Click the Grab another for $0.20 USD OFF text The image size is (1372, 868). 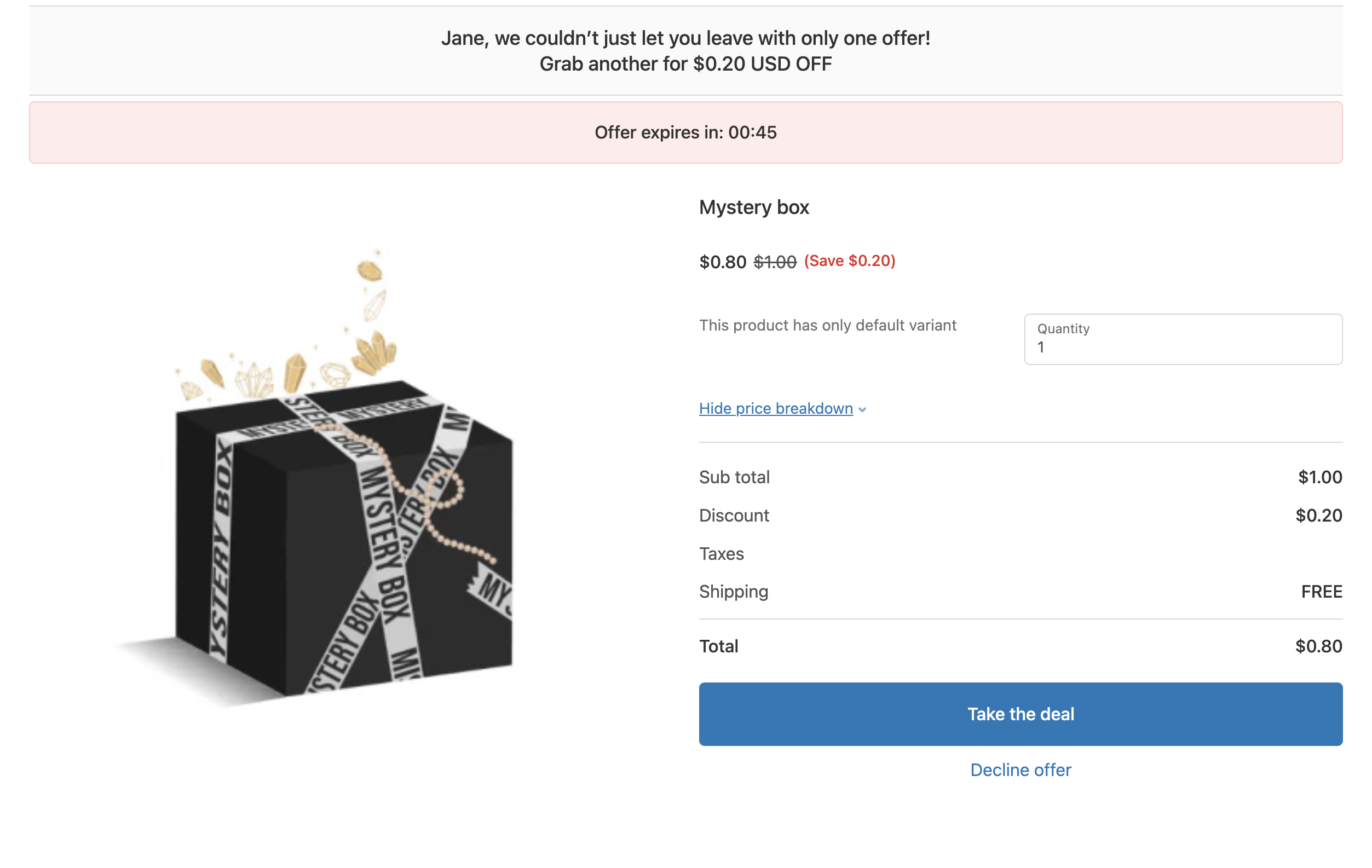(x=685, y=64)
